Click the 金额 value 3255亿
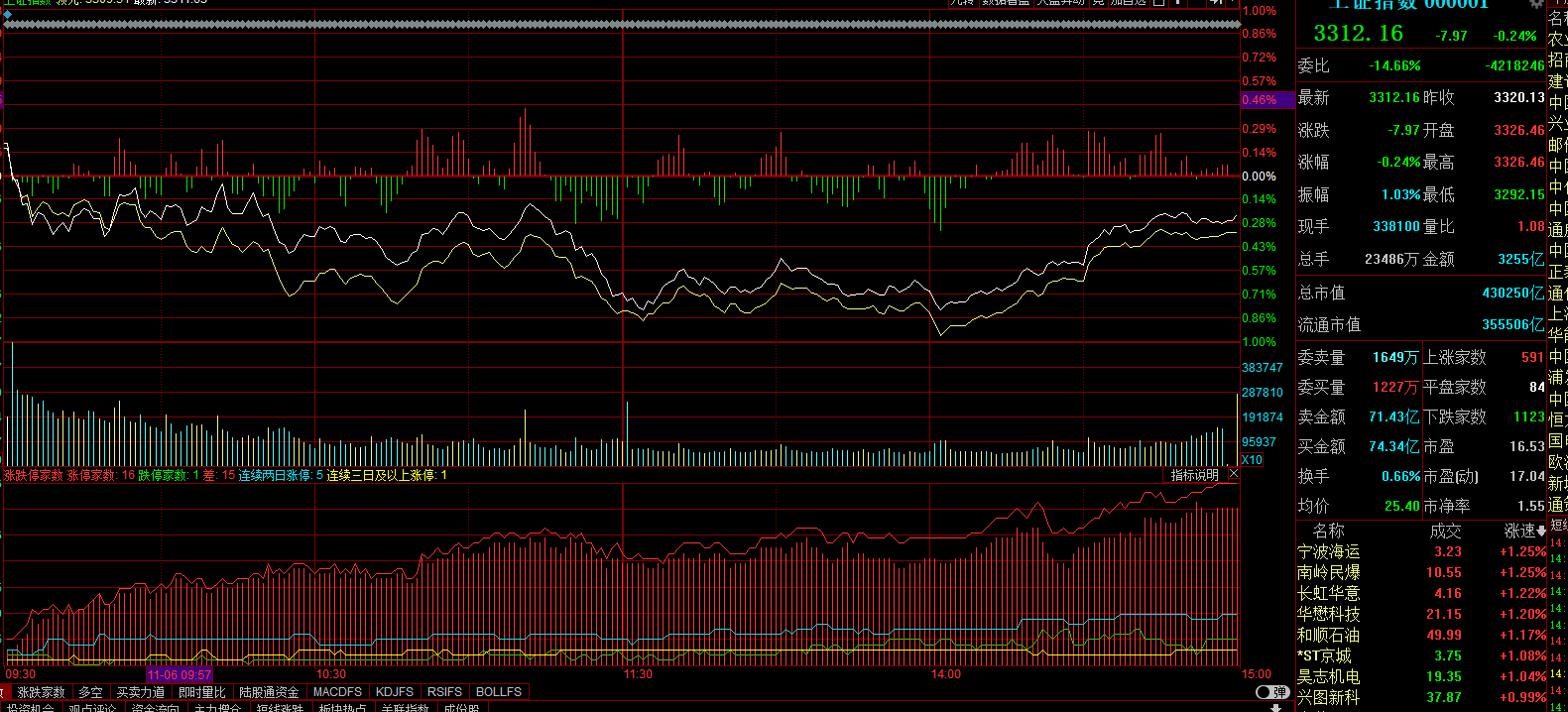Image resolution: width=1568 pixels, height=712 pixels. click(x=1521, y=259)
